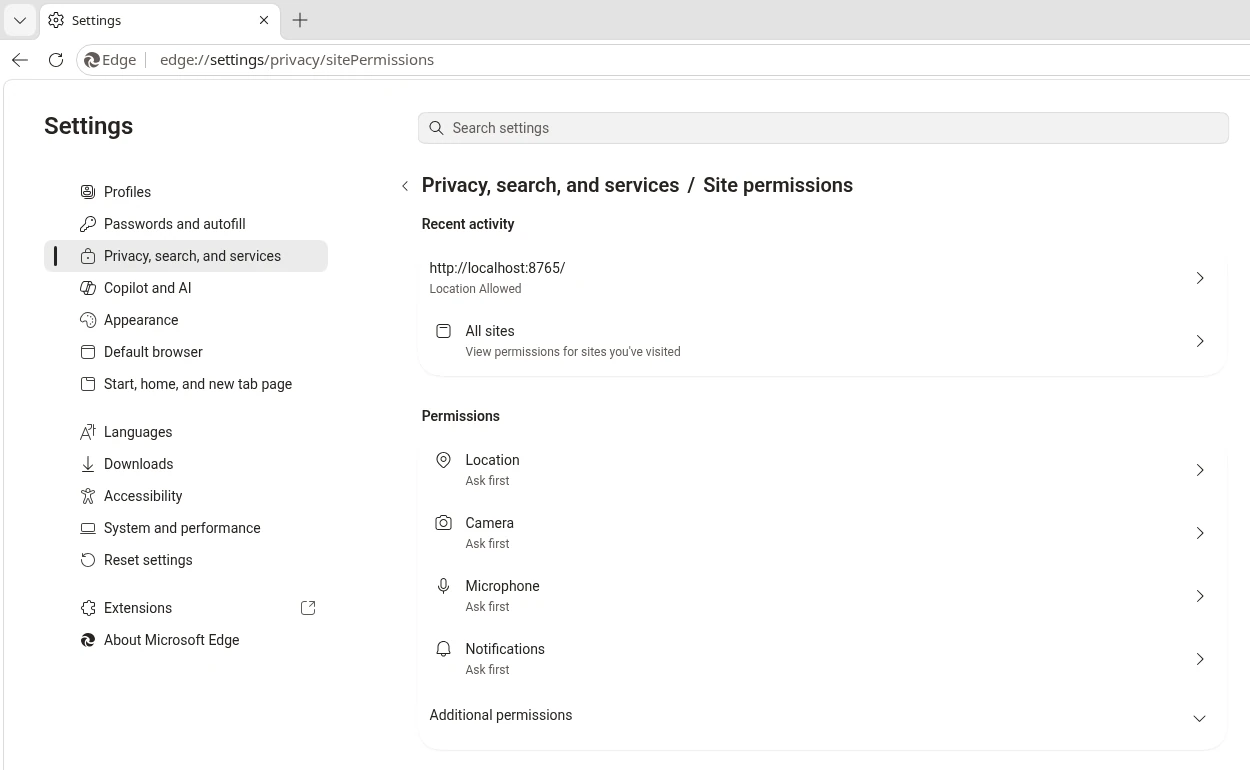Image resolution: width=1250 pixels, height=770 pixels.
Task: Click the lock icon for Privacy
Action: 88,256
